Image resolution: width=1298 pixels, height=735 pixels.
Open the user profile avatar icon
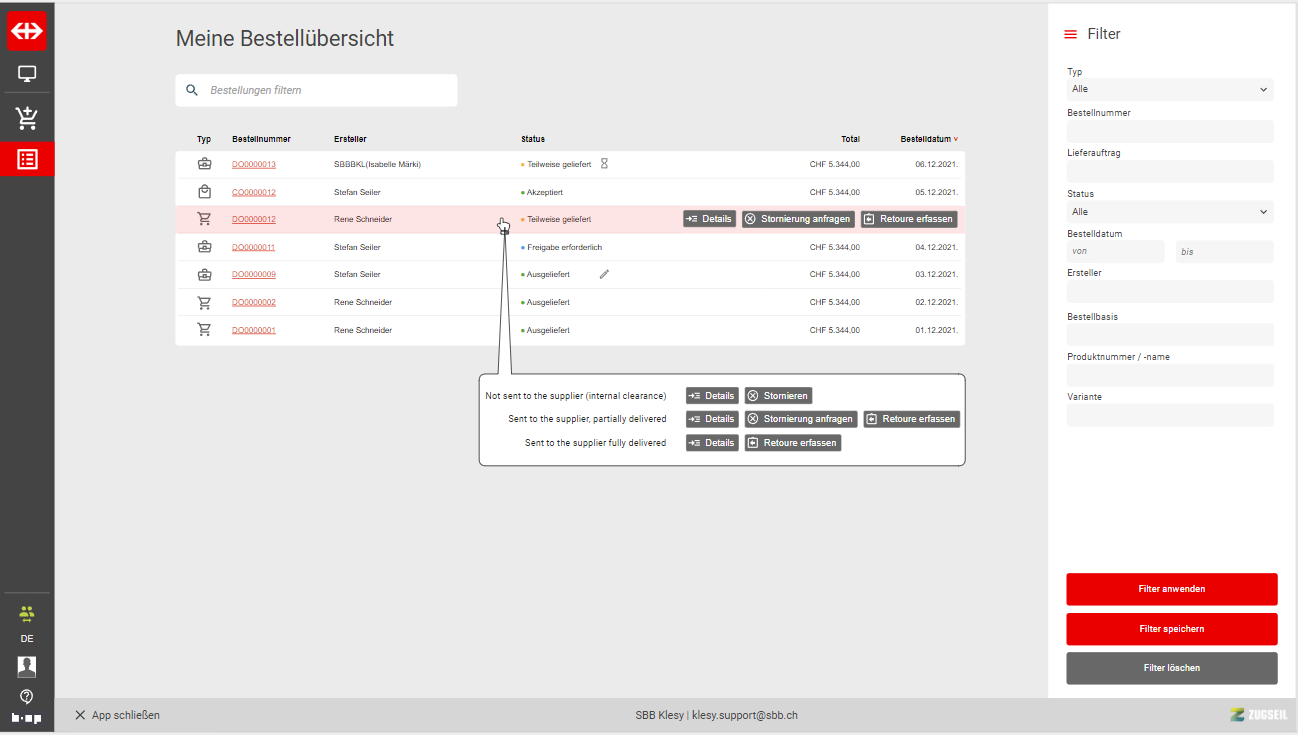coord(27,667)
